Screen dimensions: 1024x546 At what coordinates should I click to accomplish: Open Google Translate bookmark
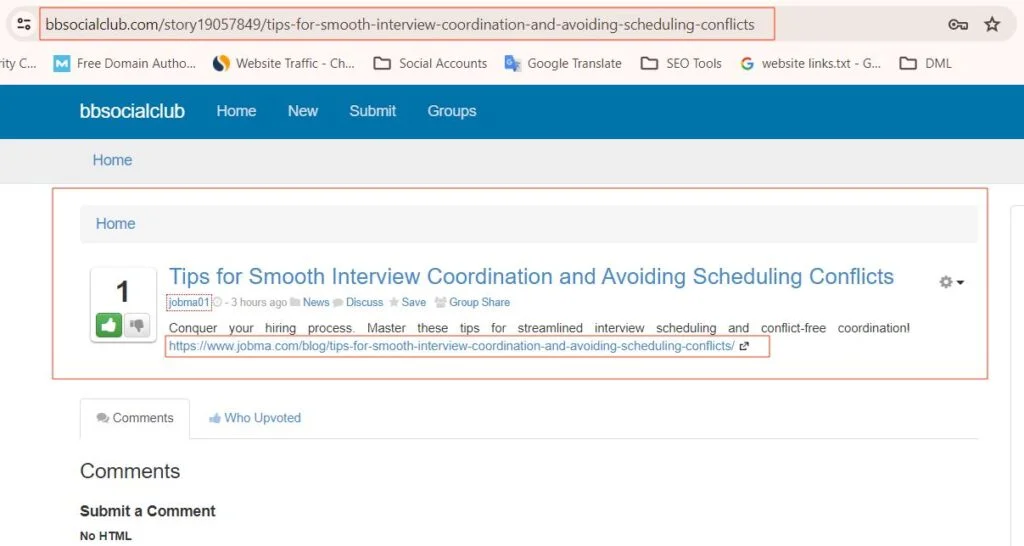pos(563,63)
